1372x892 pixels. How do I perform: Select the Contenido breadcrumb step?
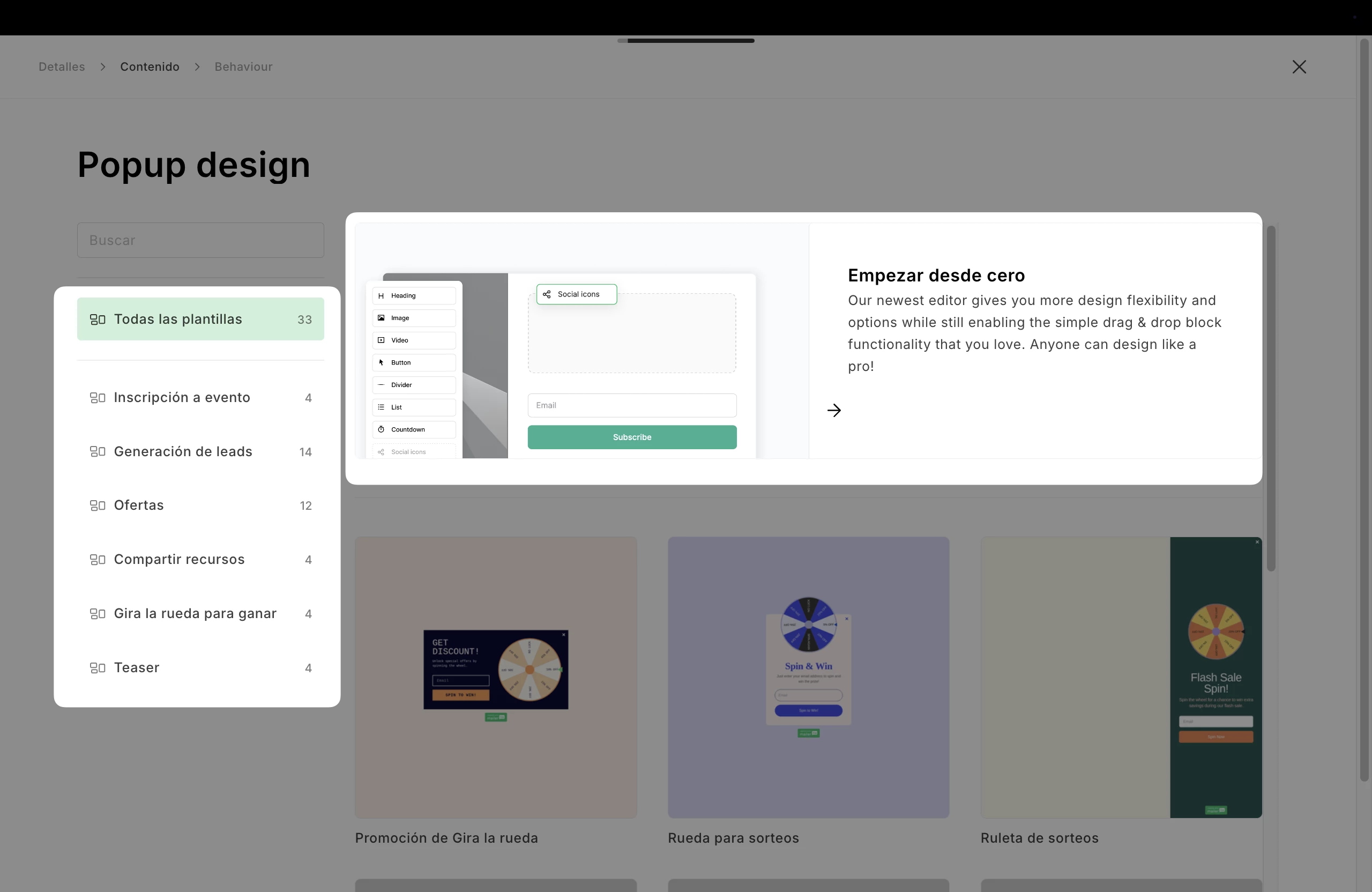pos(150,67)
